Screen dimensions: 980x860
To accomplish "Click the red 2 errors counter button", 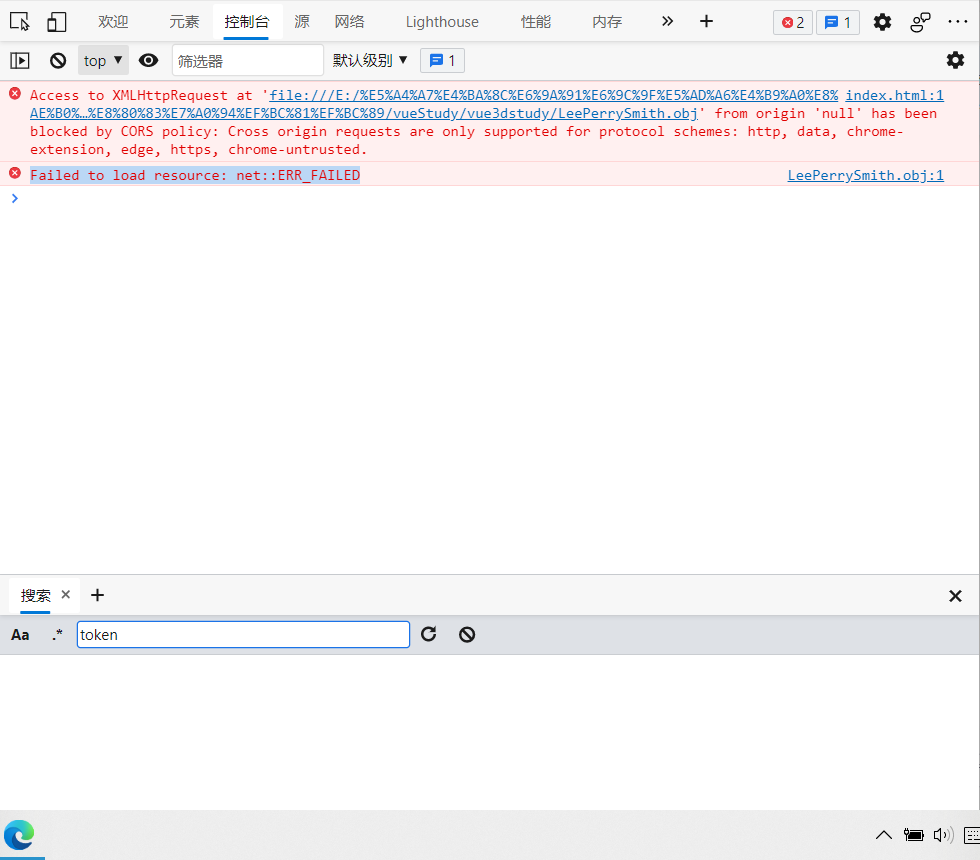I will [792, 22].
